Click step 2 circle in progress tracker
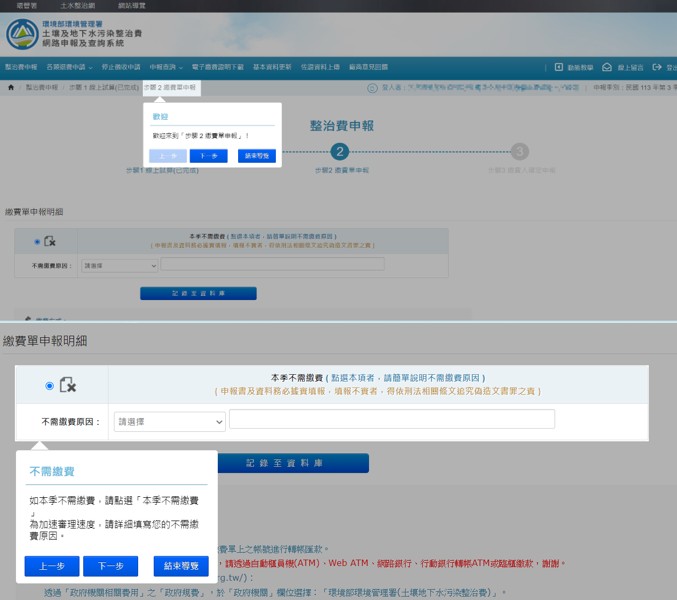This screenshot has width=677, height=600. pyautogui.click(x=340, y=151)
